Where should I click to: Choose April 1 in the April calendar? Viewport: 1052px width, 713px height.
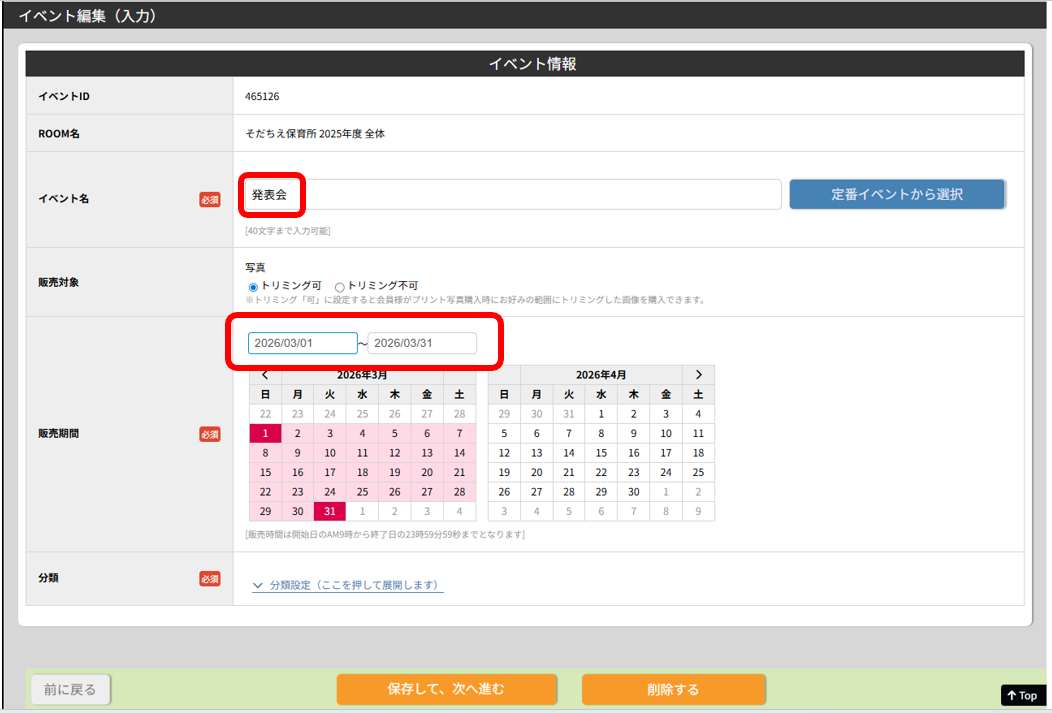click(601, 414)
